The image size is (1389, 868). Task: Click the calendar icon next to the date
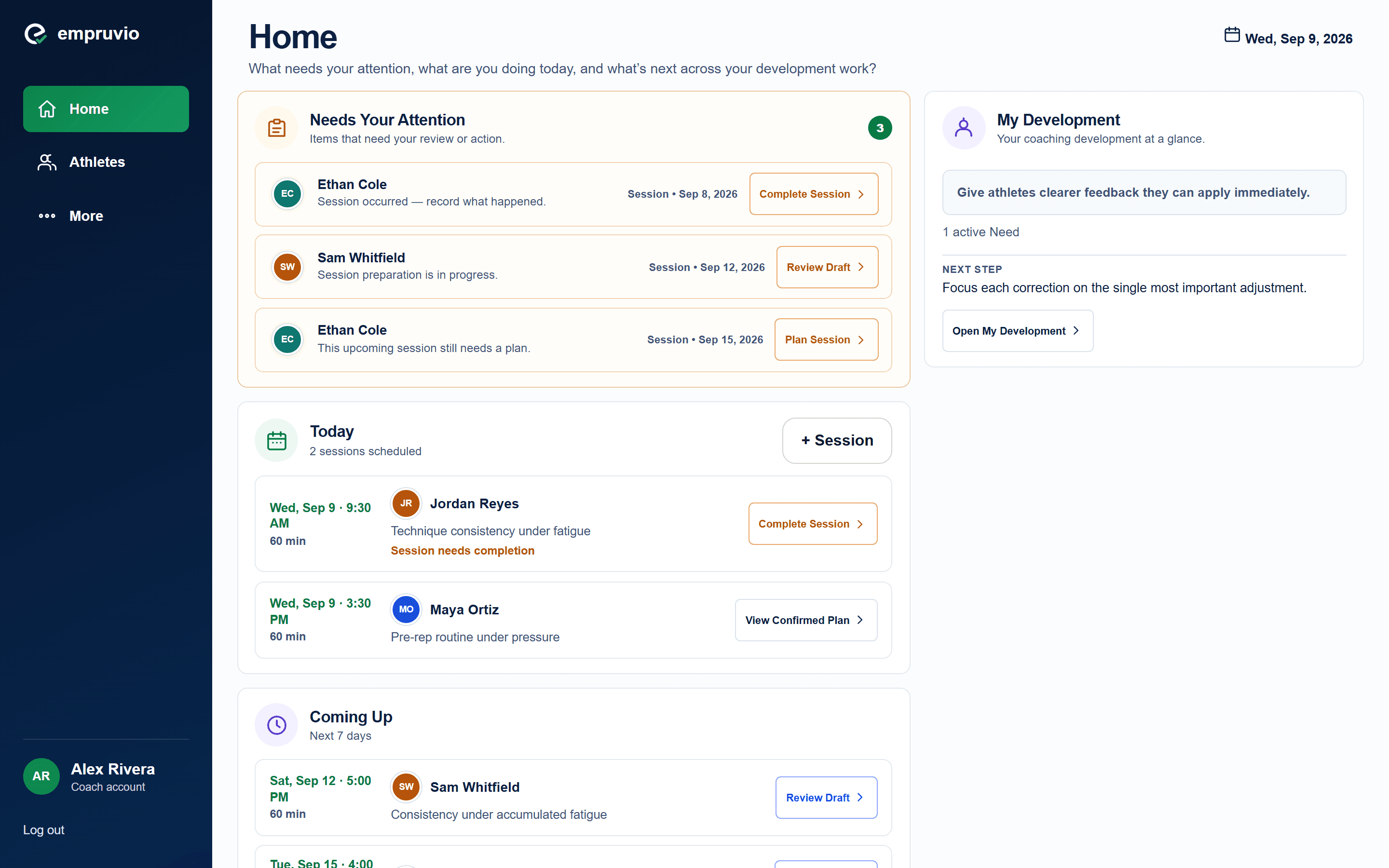click(1232, 35)
